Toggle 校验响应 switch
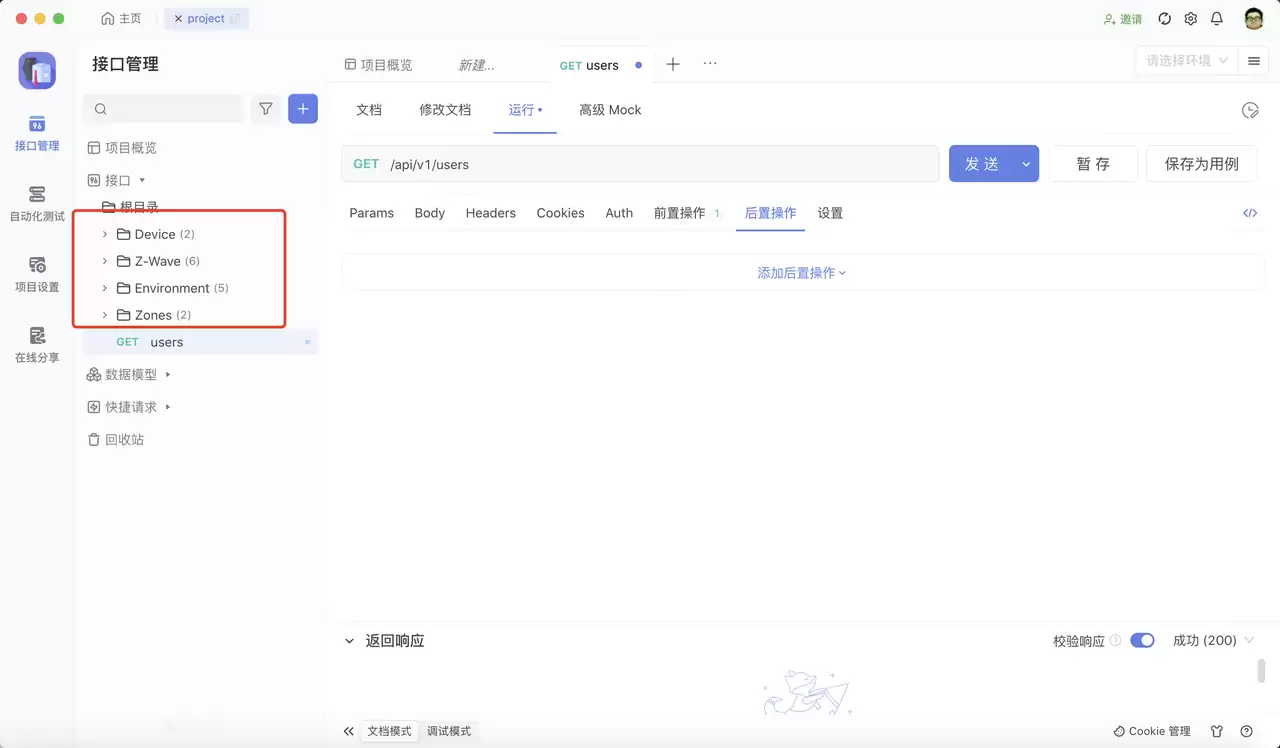The width and height of the screenshot is (1280, 748). 1142,640
